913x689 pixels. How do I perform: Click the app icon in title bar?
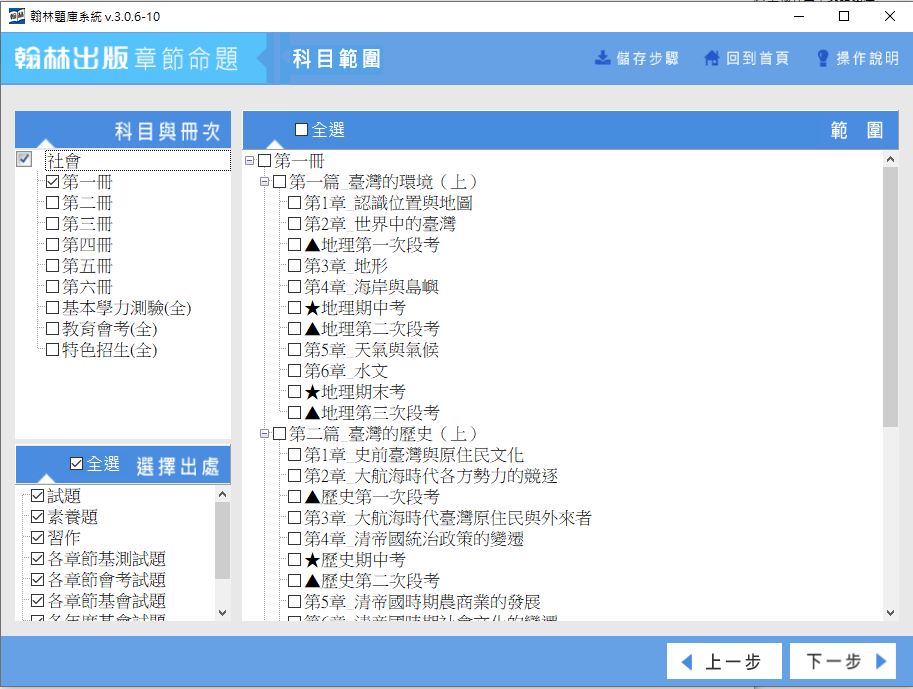point(17,16)
